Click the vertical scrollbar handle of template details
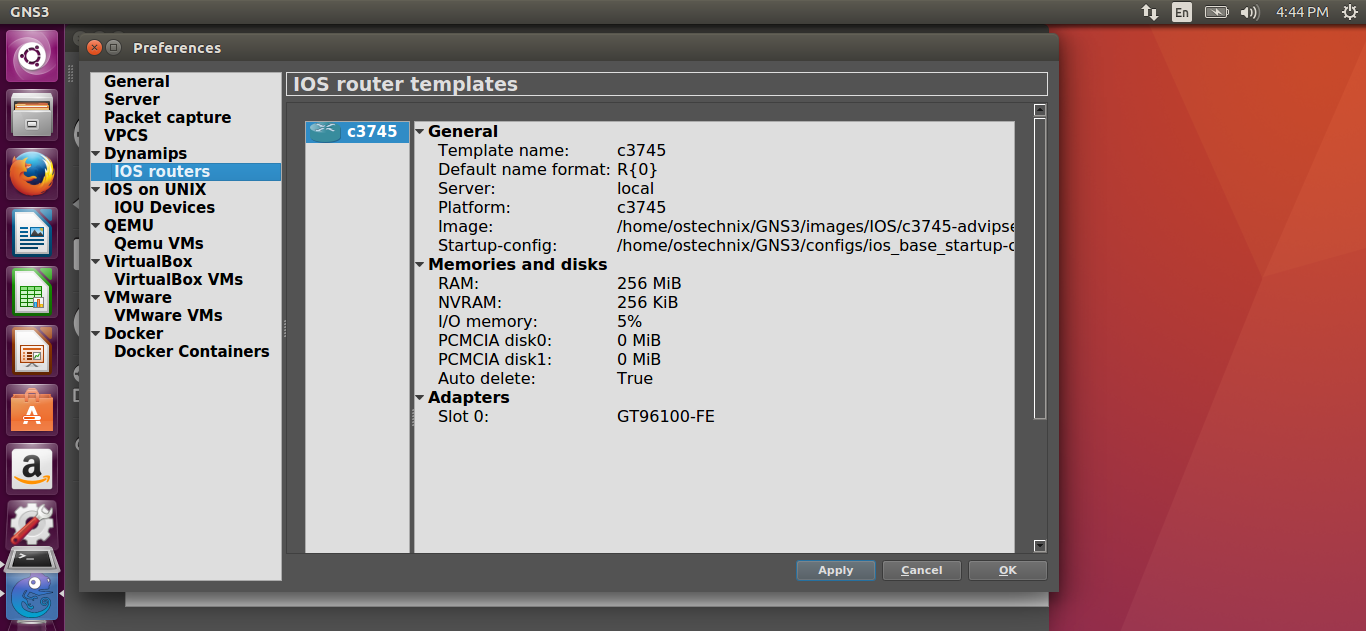The image size is (1366, 631). 1040,269
